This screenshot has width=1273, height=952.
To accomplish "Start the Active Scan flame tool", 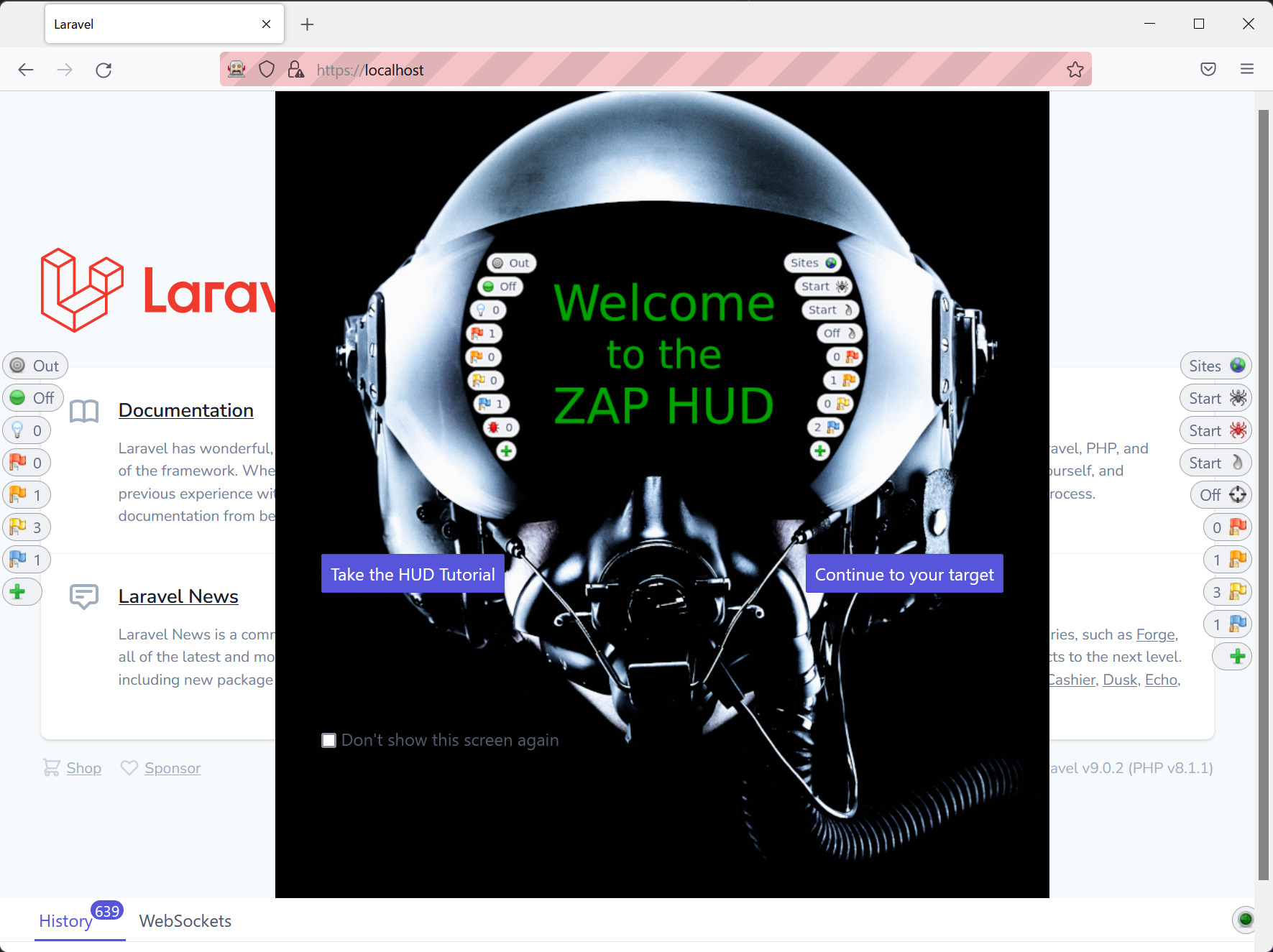I will 1216,463.
